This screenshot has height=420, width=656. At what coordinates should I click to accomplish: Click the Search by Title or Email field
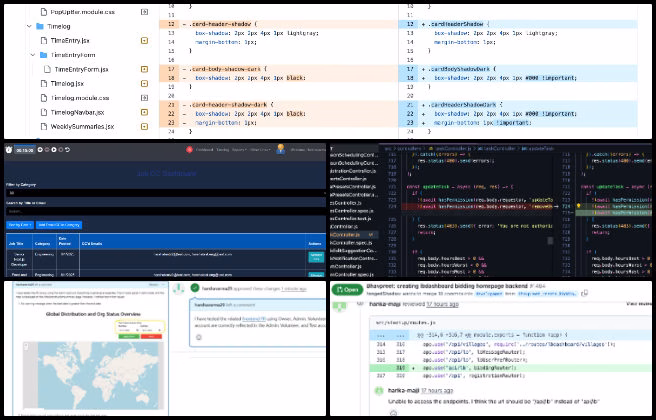click(166, 211)
